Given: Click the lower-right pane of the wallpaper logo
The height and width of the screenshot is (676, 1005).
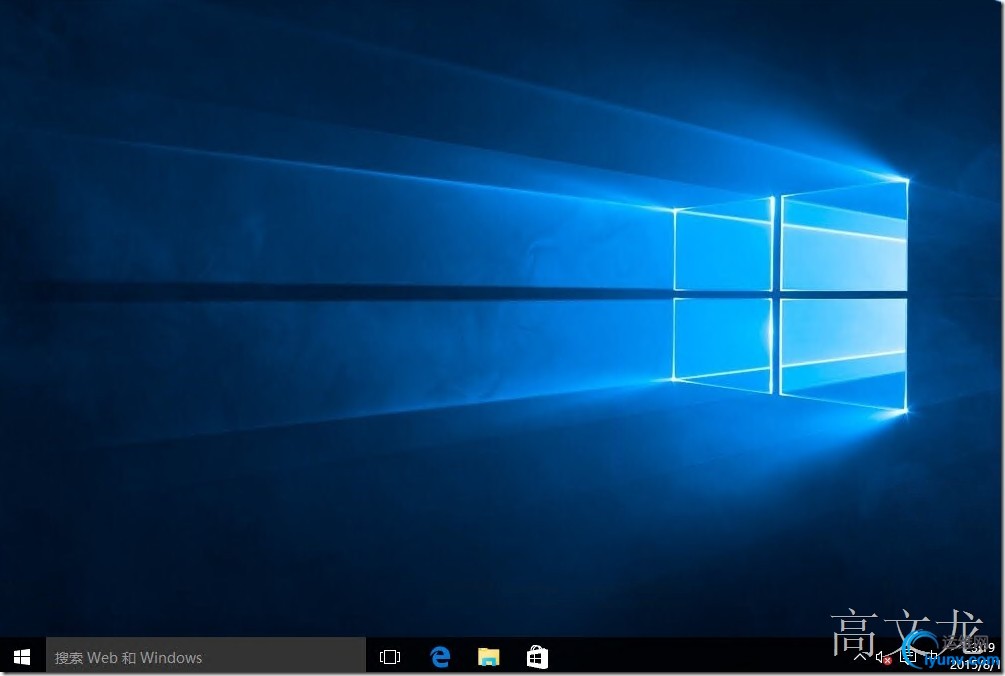Looking at the screenshot, I should tap(844, 349).
